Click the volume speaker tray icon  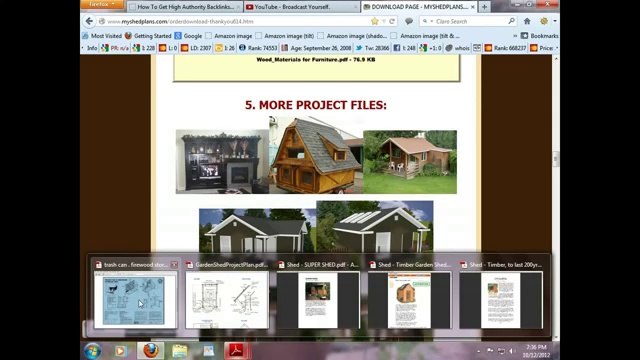point(511,351)
